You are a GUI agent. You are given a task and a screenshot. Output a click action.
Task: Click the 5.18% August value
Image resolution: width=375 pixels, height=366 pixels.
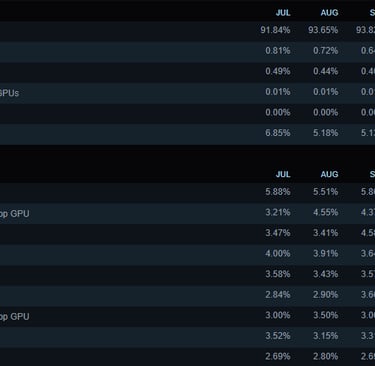[325, 133]
